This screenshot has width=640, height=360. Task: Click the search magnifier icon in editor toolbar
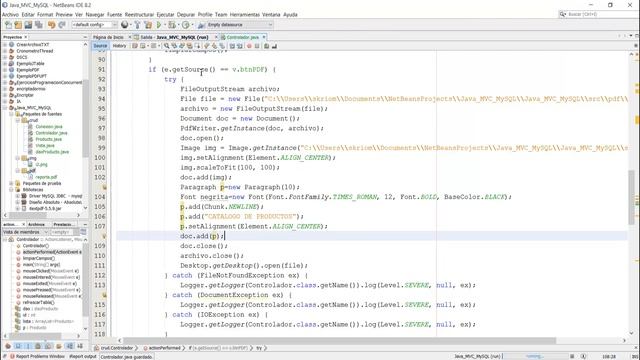tap(167, 46)
